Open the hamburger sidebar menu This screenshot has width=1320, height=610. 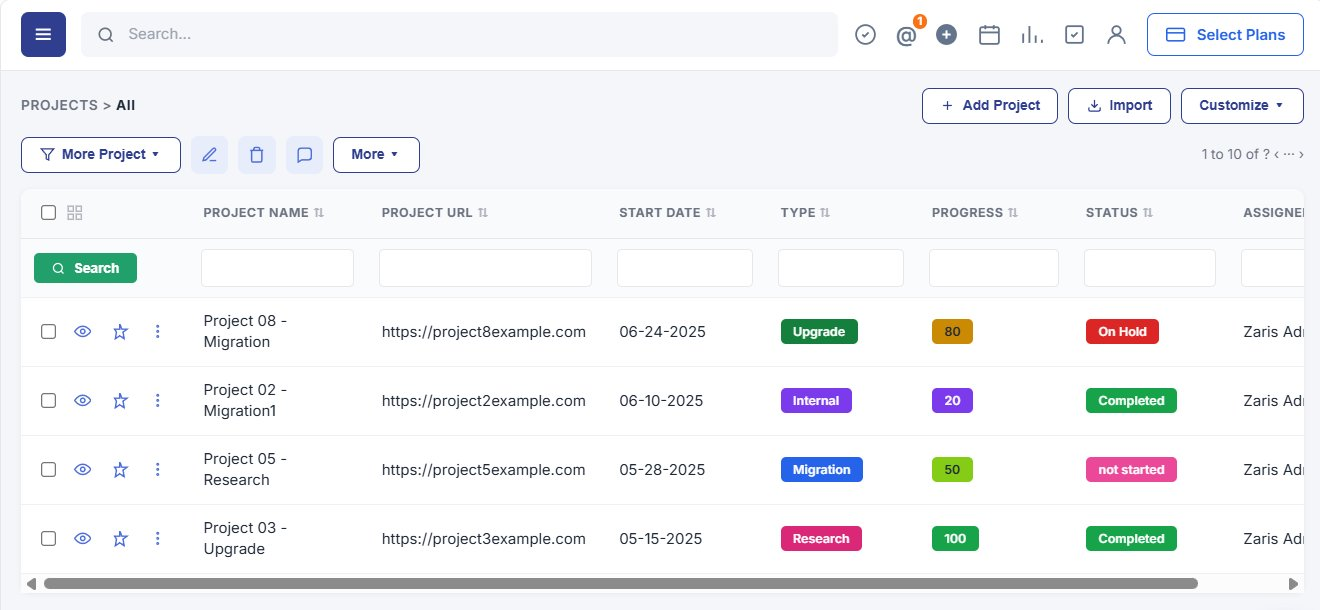tap(43, 35)
